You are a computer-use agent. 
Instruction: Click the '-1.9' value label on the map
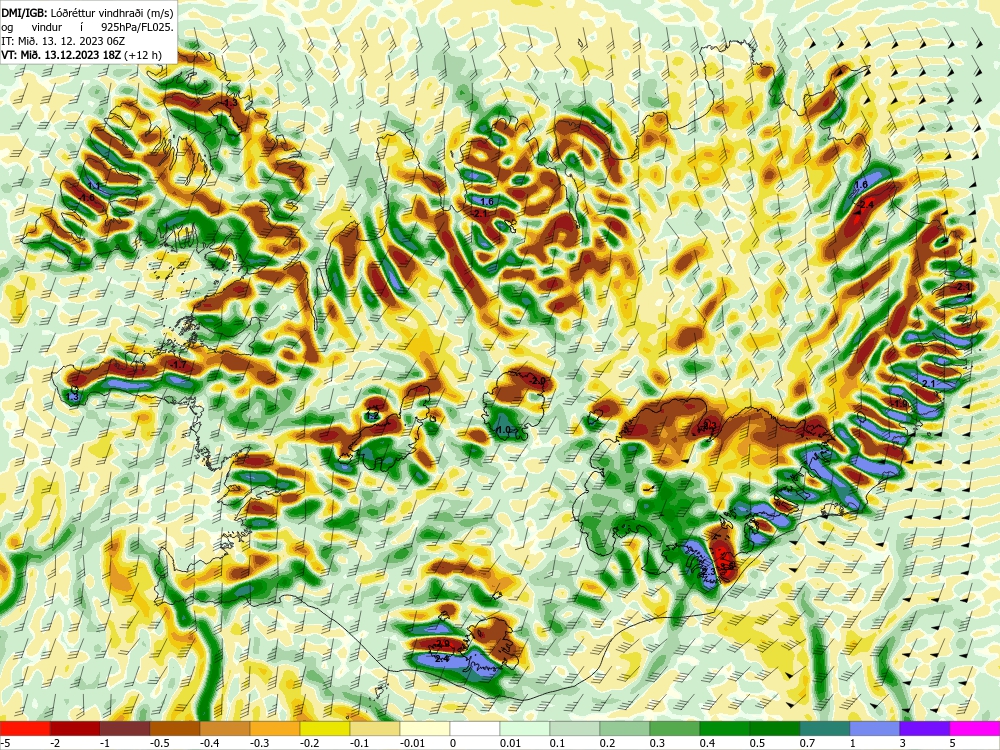tap(899, 404)
